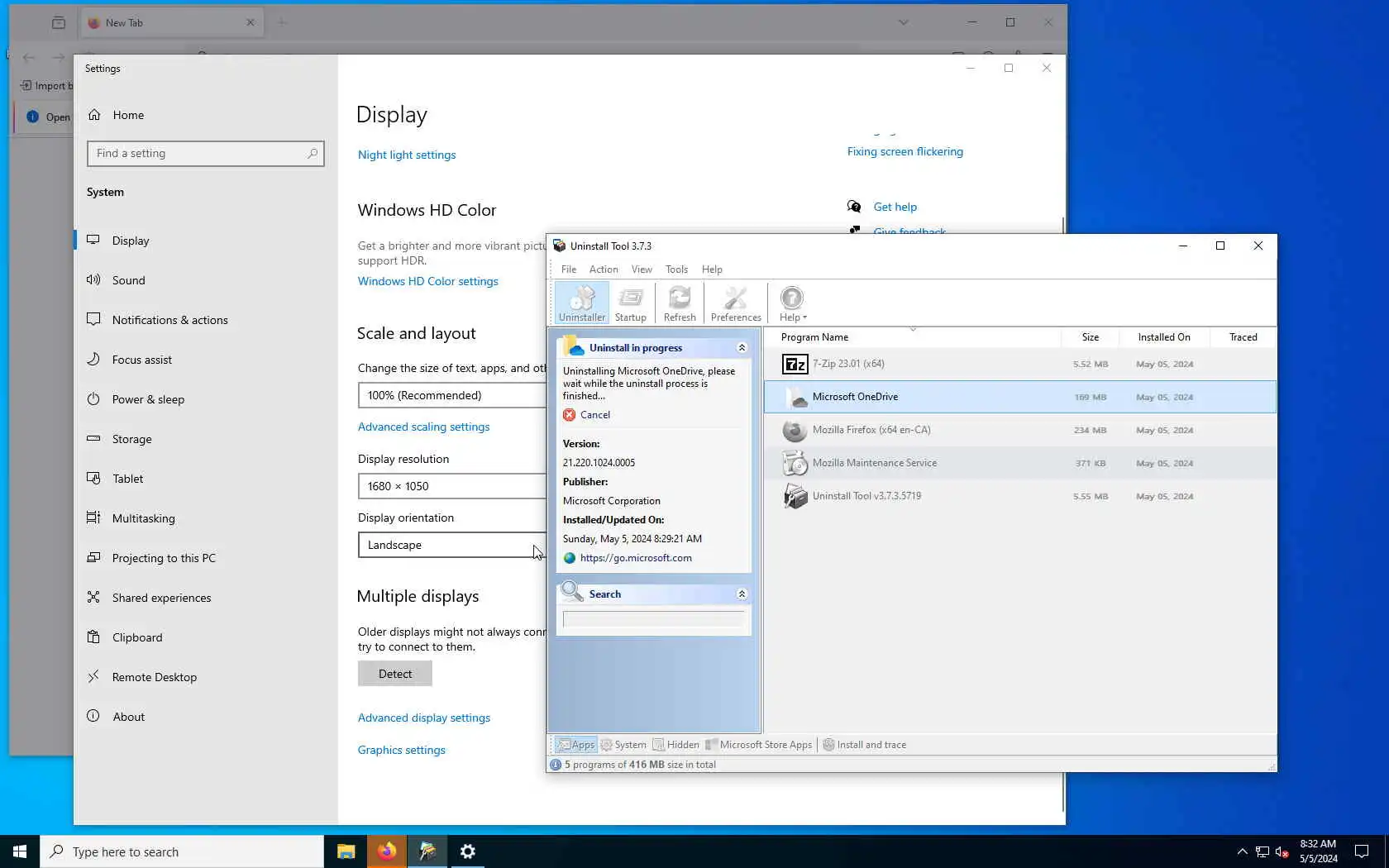Show hidden system tray icons chevron
This screenshot has width=1389, height=868.
[1242, 851]
